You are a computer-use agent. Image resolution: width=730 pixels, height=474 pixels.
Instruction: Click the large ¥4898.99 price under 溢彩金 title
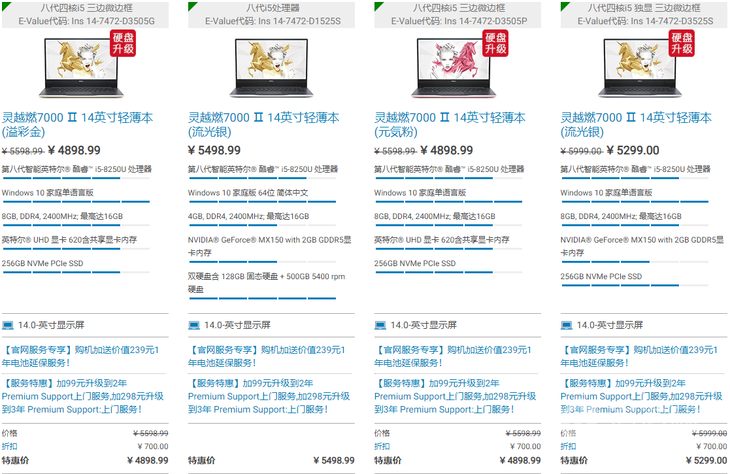[x=74, y=150]
